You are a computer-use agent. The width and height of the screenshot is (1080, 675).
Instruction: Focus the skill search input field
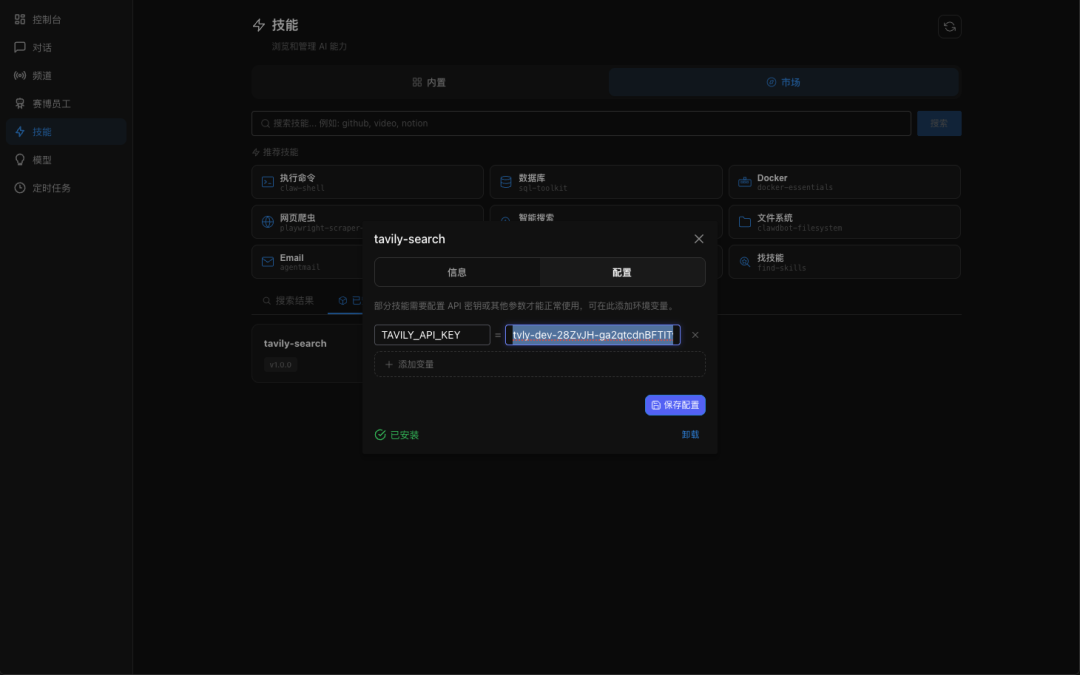click(581, 123)
